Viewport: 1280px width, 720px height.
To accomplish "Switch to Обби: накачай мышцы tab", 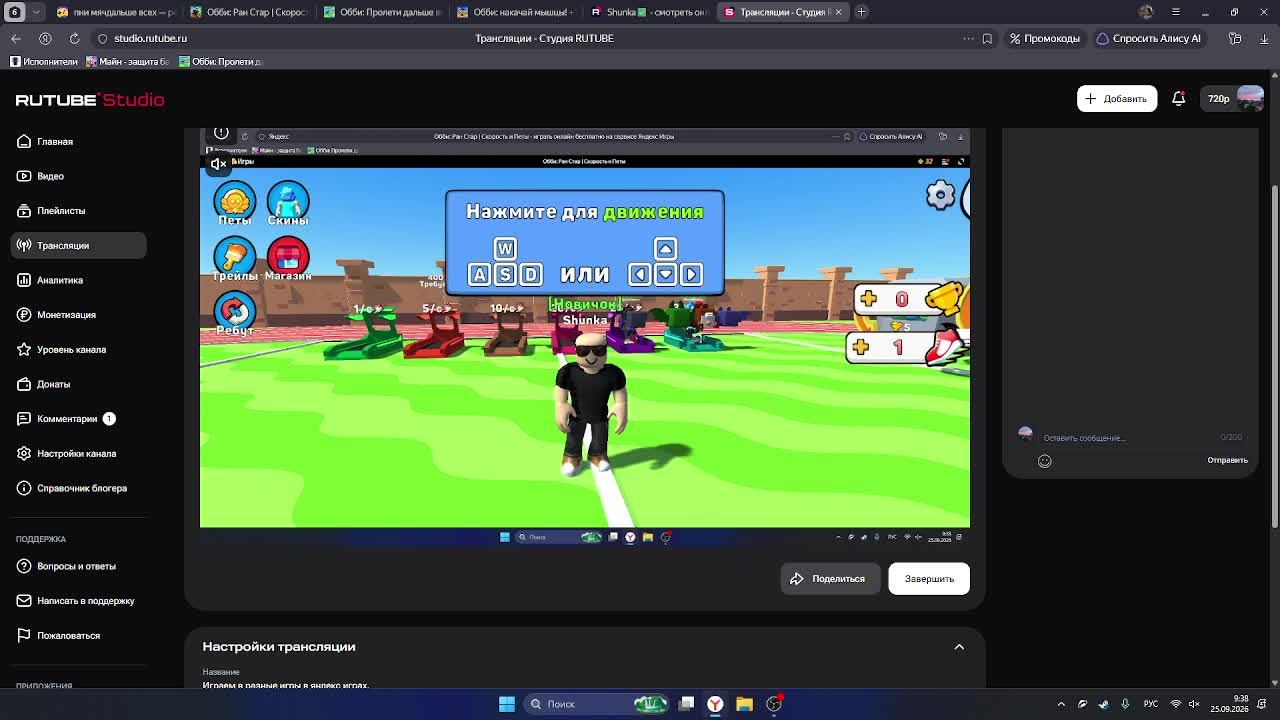I will coord(517,12).
